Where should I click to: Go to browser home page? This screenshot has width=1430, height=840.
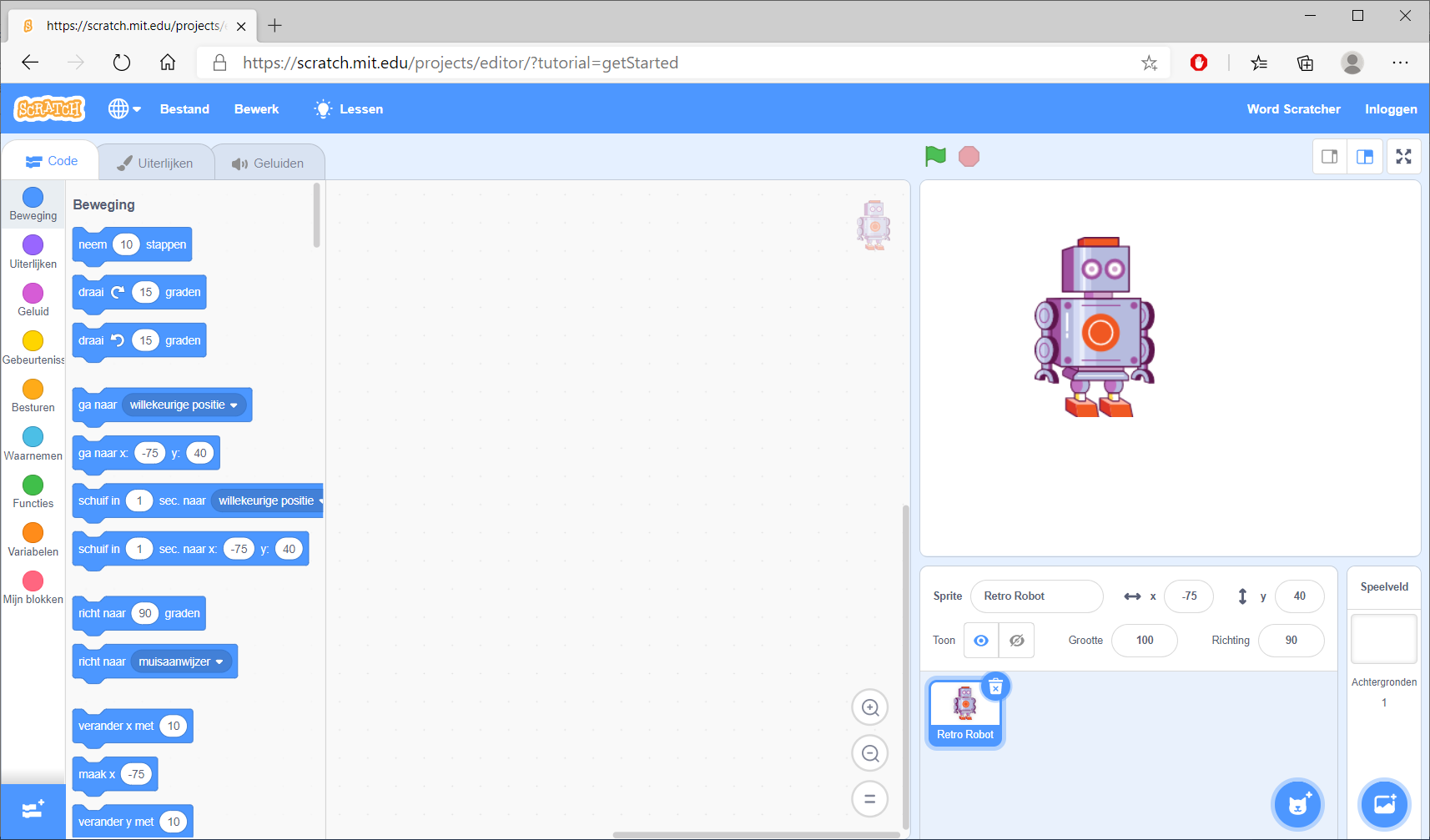point(168,63)
